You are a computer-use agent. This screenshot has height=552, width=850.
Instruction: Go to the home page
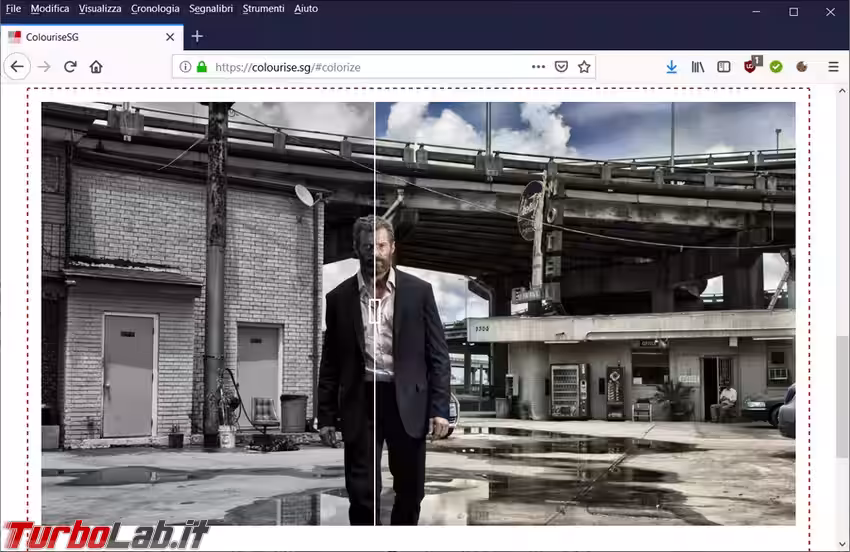click(96, 67)
